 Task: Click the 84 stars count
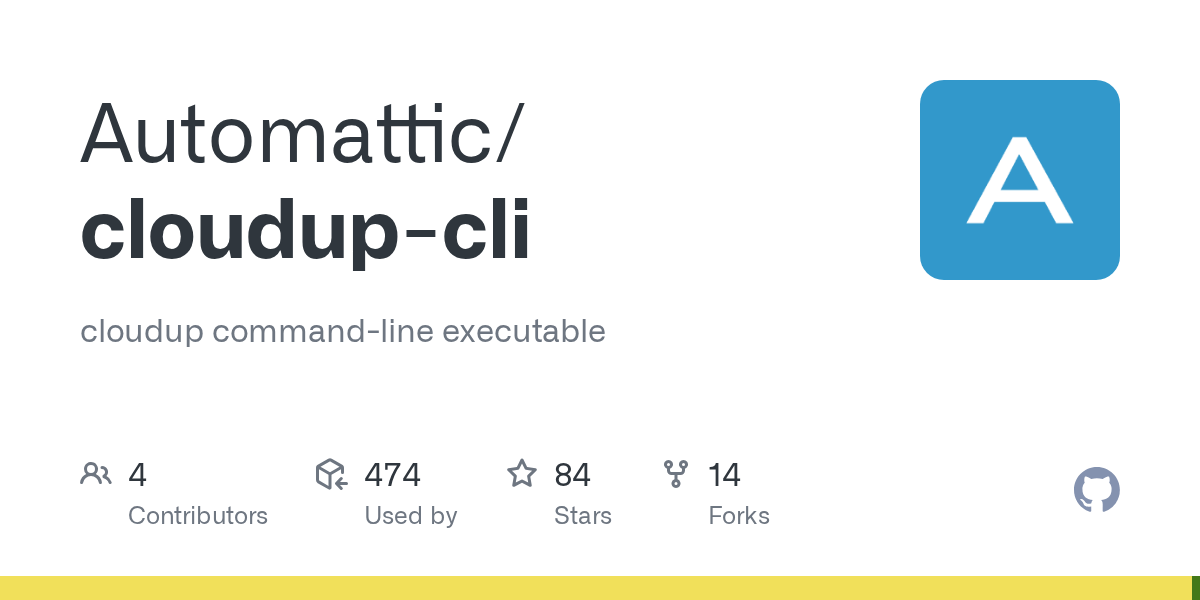572,475
